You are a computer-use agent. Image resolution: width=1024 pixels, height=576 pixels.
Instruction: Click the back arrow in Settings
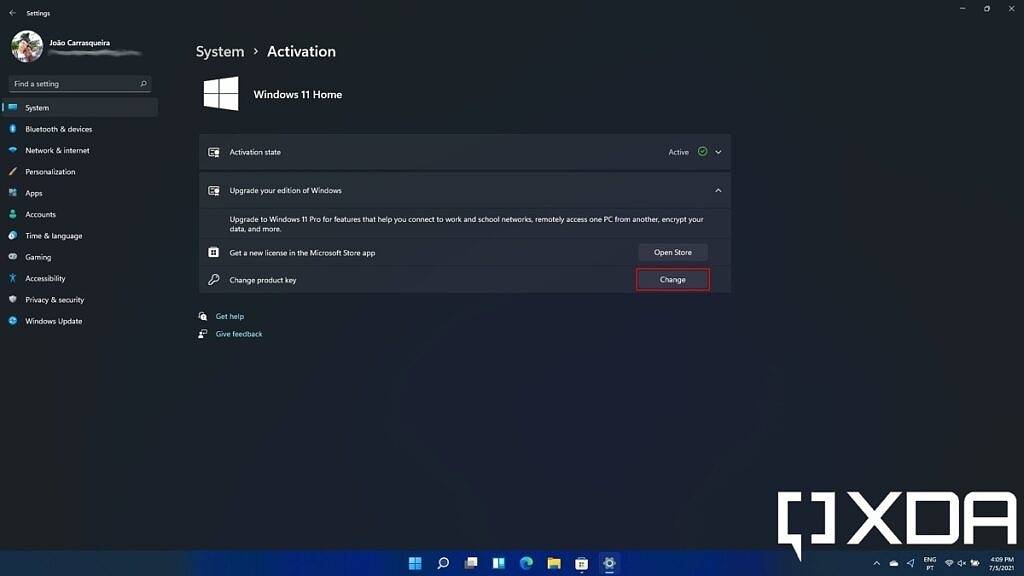[x=12, y=12]
